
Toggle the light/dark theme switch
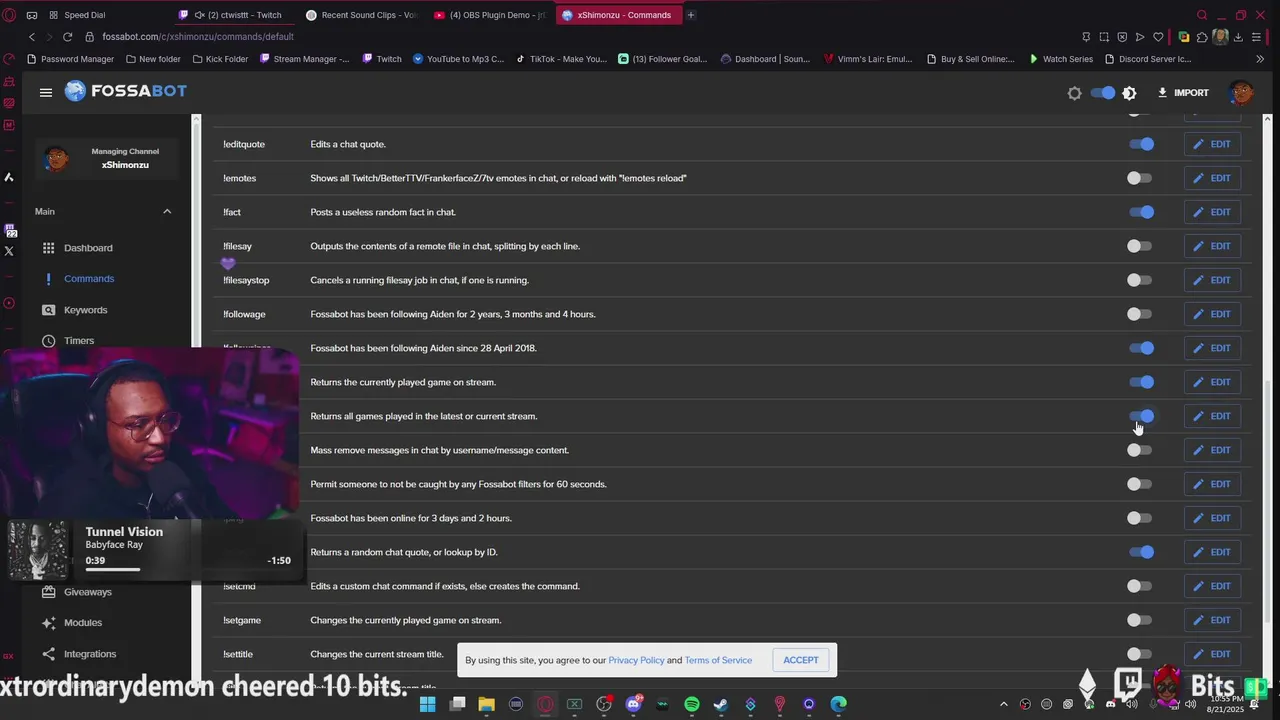click(x=1102, y=93)
